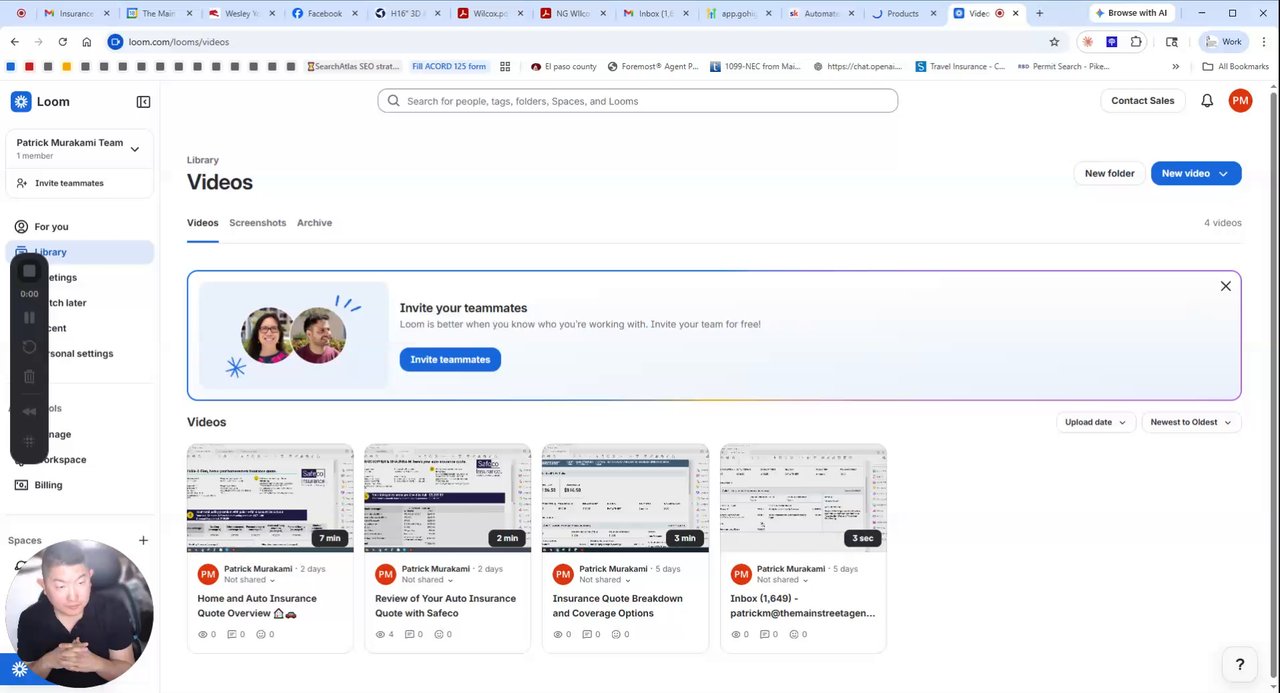Open the 3 sec Inbox video thumbnail
This screenshot has height=693, width=1280.
[803, 498]
